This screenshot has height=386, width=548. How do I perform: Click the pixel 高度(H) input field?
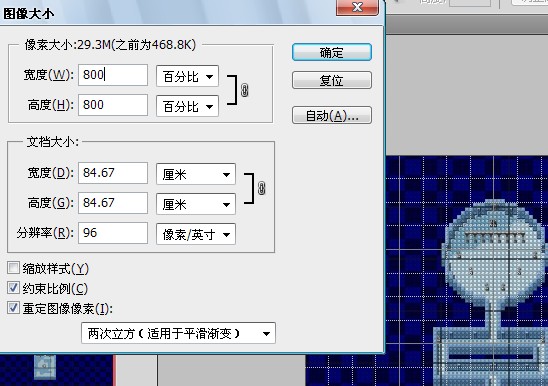pos(113,105)
